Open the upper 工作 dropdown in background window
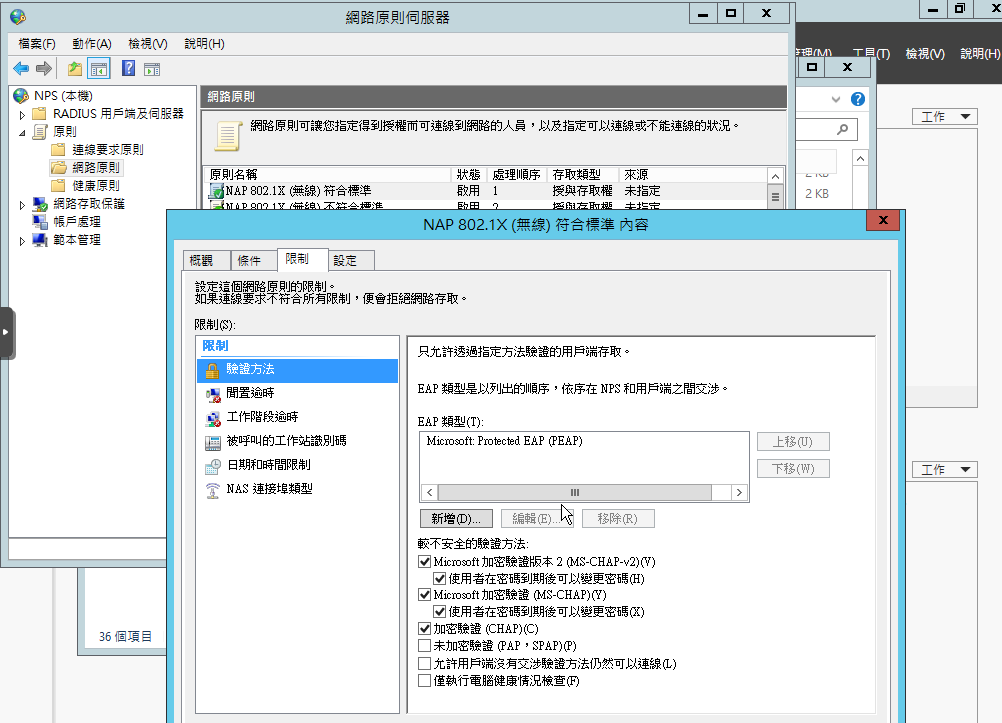The image size is (1002, 723). 945,116
